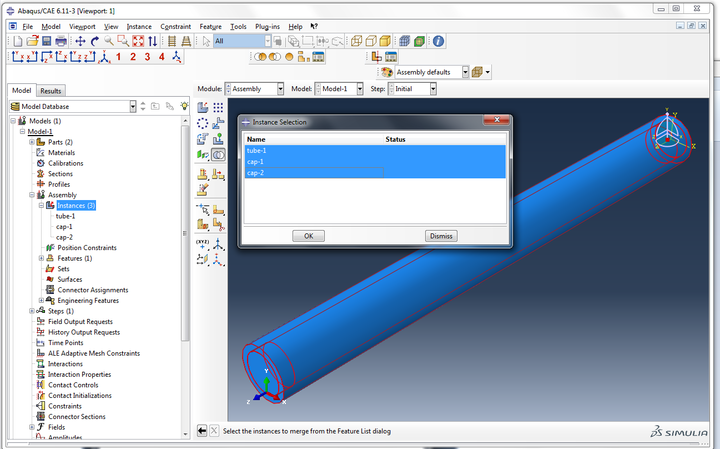This screenshot has width=720, height=449.
Task: Activate the Merge/Cut Instances tool
Action: [219, 155]
